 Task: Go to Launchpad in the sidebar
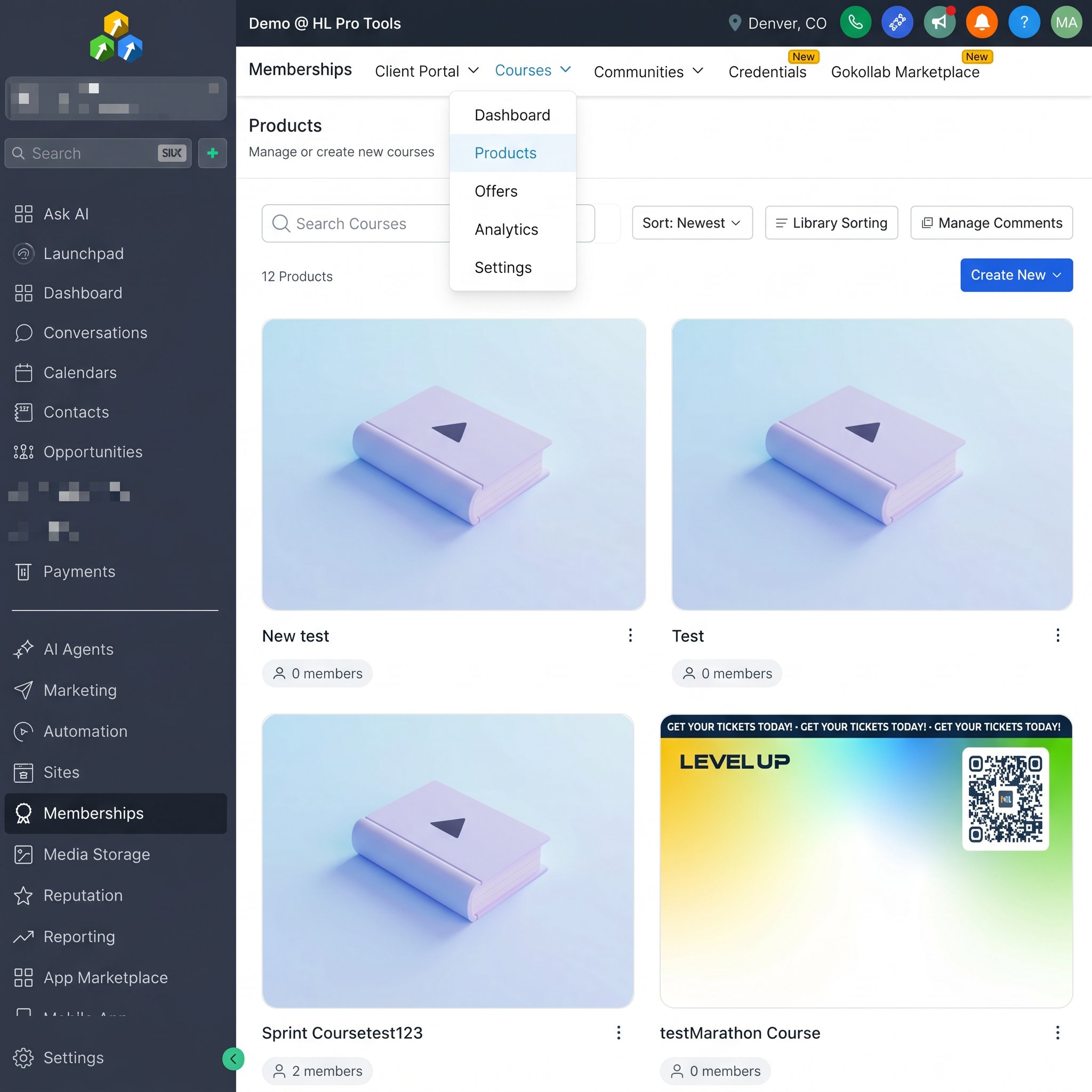coord(83,254)
